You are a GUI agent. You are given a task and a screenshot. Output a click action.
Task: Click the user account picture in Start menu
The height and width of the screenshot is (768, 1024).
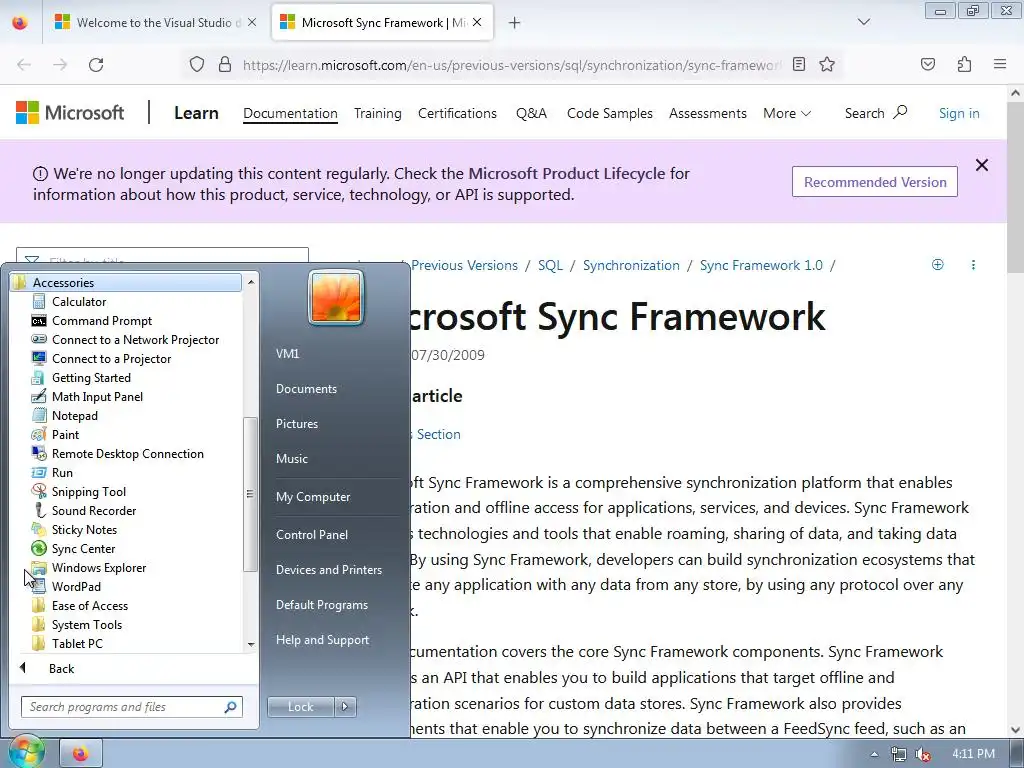pyautogui.click(x=336, y=297)
